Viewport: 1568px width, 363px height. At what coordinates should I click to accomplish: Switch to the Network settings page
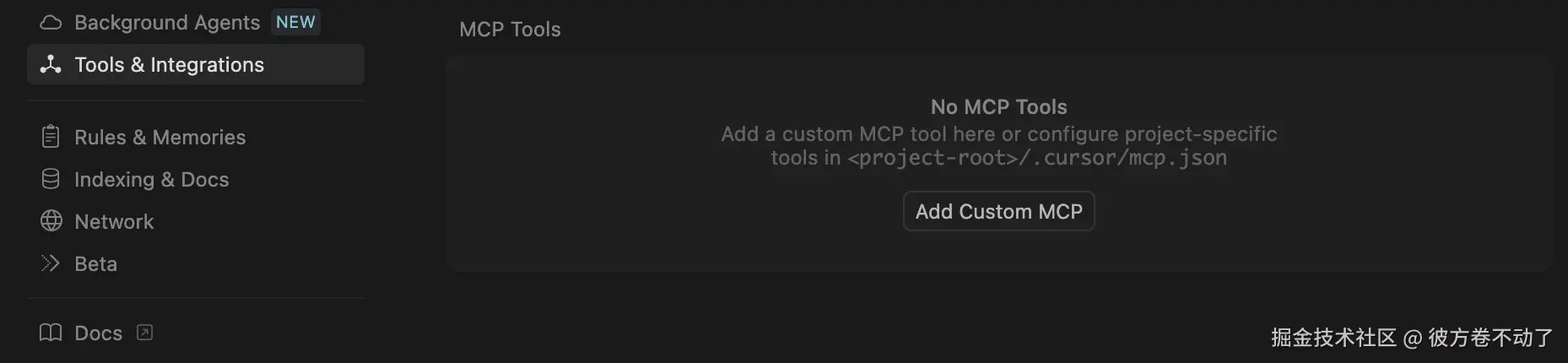coord(114,222)
